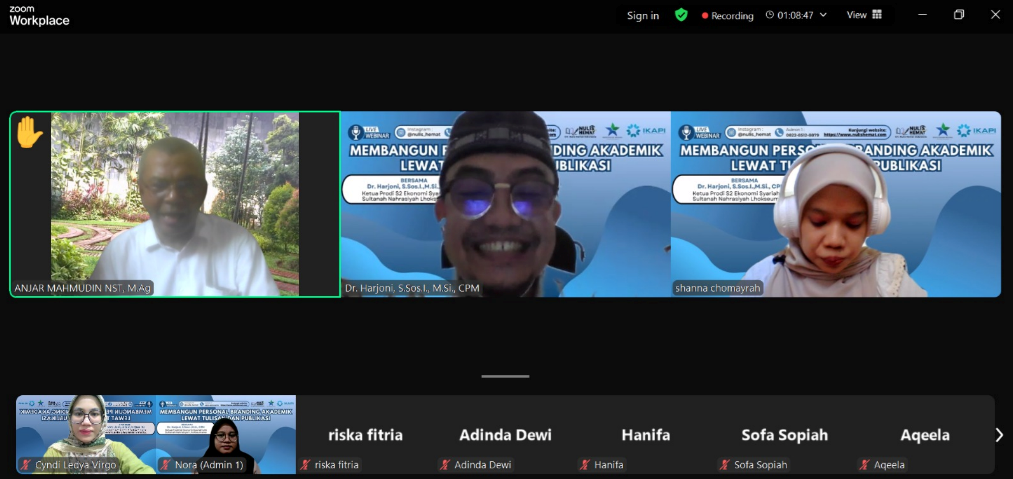The height and width of the screenshot is (479, 1013).
Task: Click muted mic icon beside riska fitria
Action: (x=305, y=465)
